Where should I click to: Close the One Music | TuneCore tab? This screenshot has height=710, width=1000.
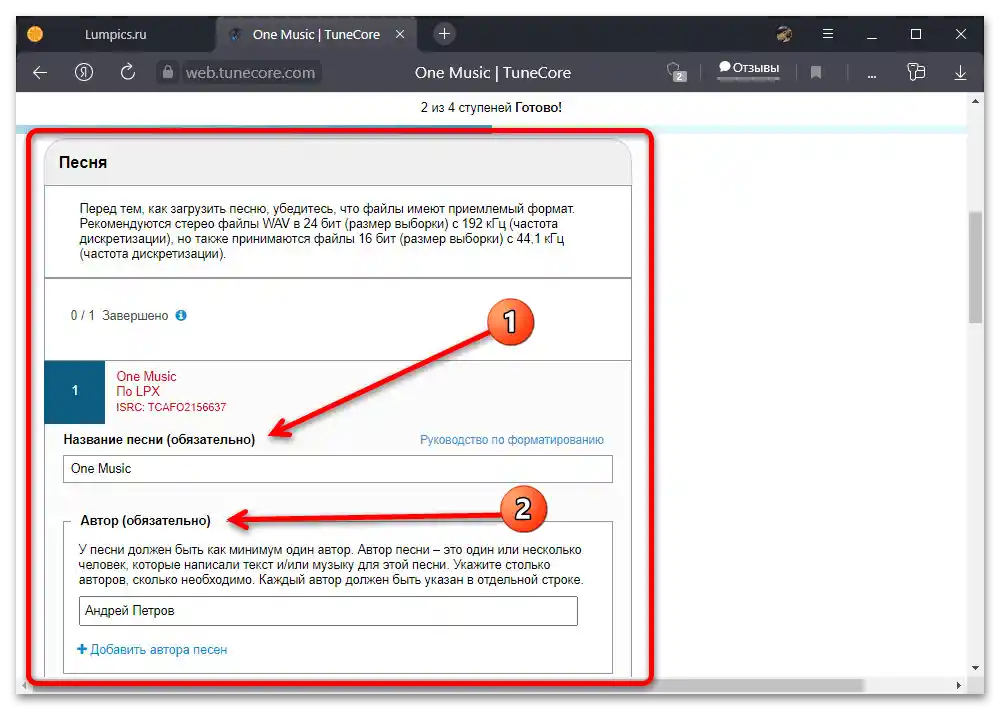coord(400,34)
